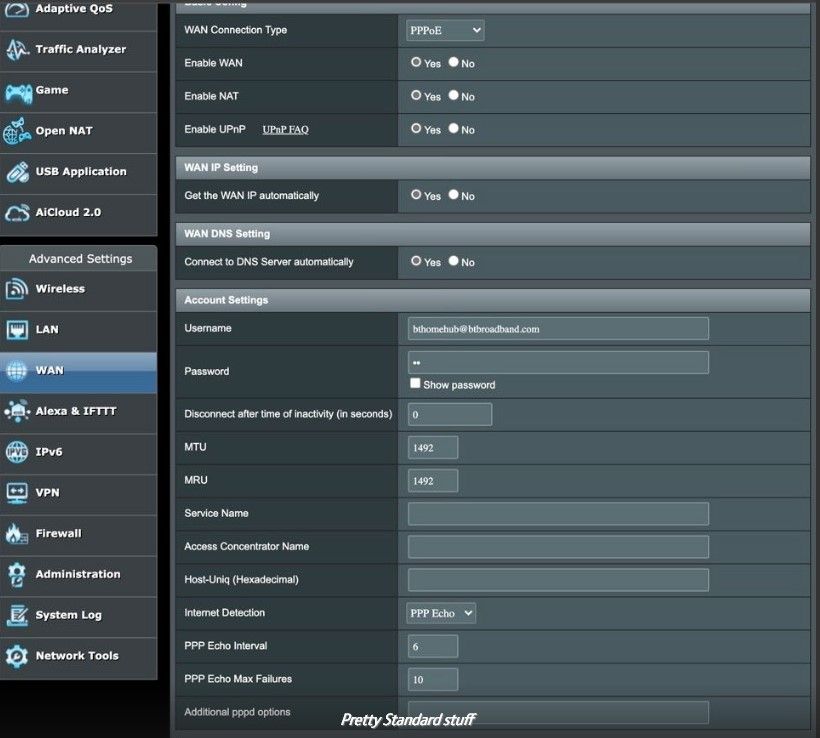Set Enable NAT to No

(454, 96)
